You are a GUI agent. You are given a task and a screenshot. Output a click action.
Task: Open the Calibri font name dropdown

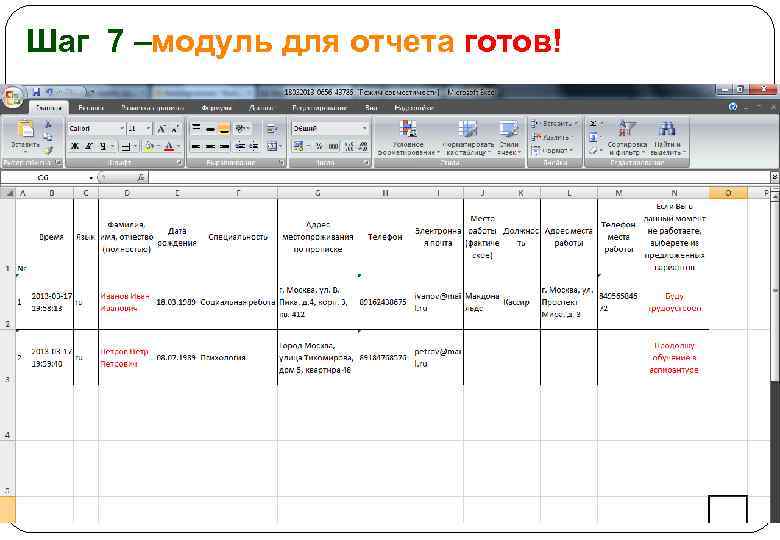coord(122,129)
